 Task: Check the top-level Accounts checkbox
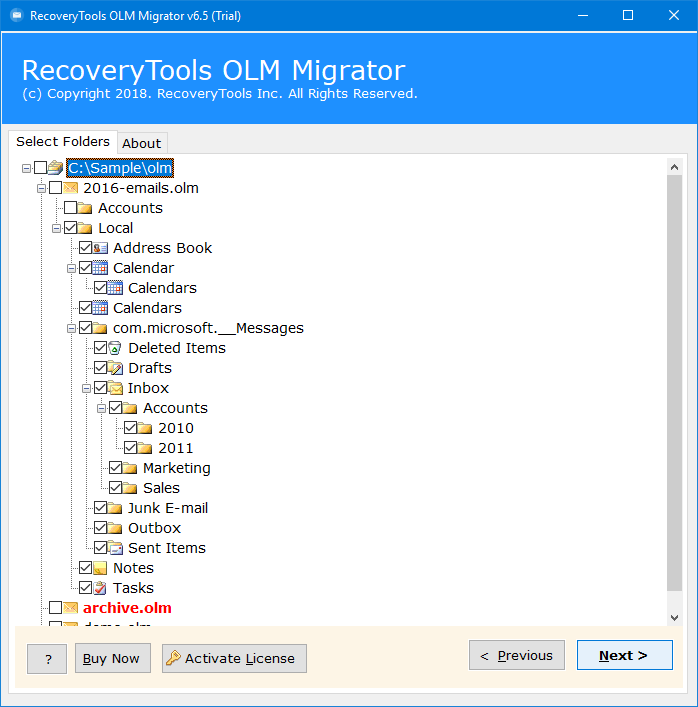coord(70,208)
